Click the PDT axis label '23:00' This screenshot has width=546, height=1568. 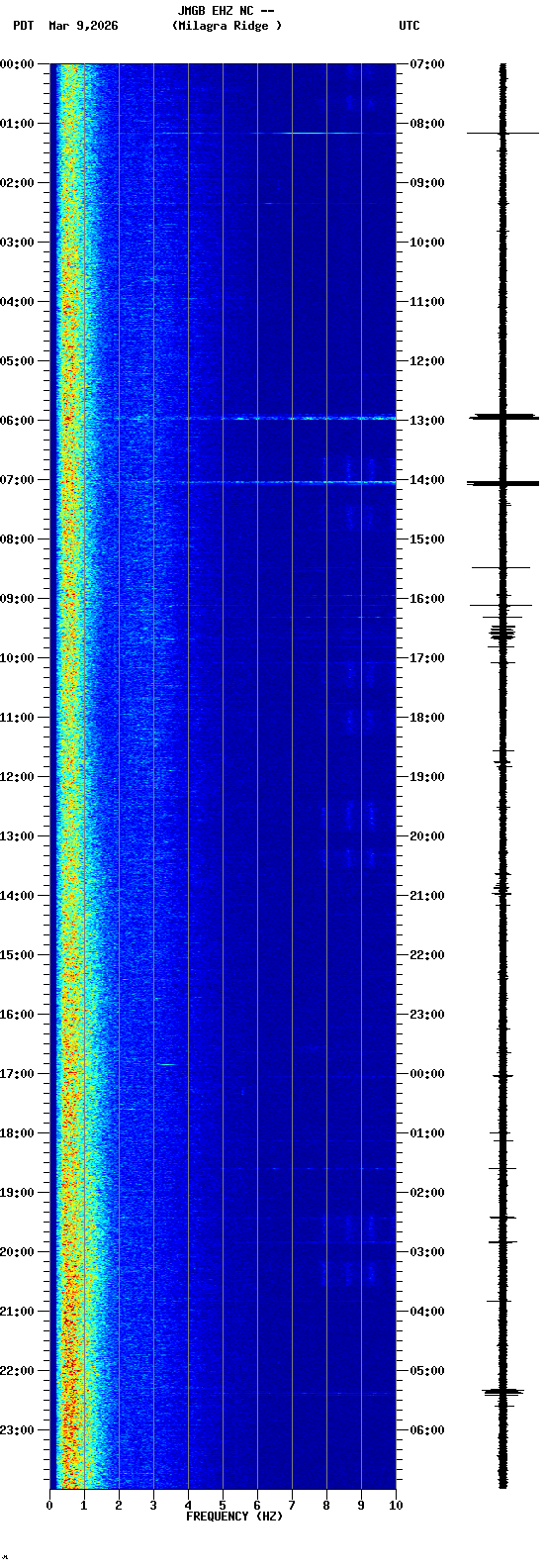(x=18, y=1430)
